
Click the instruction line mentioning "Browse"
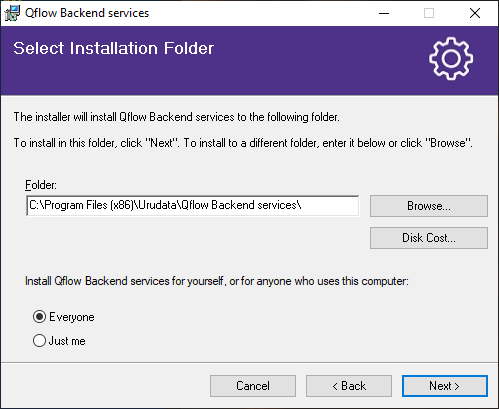tap(243, 143)
